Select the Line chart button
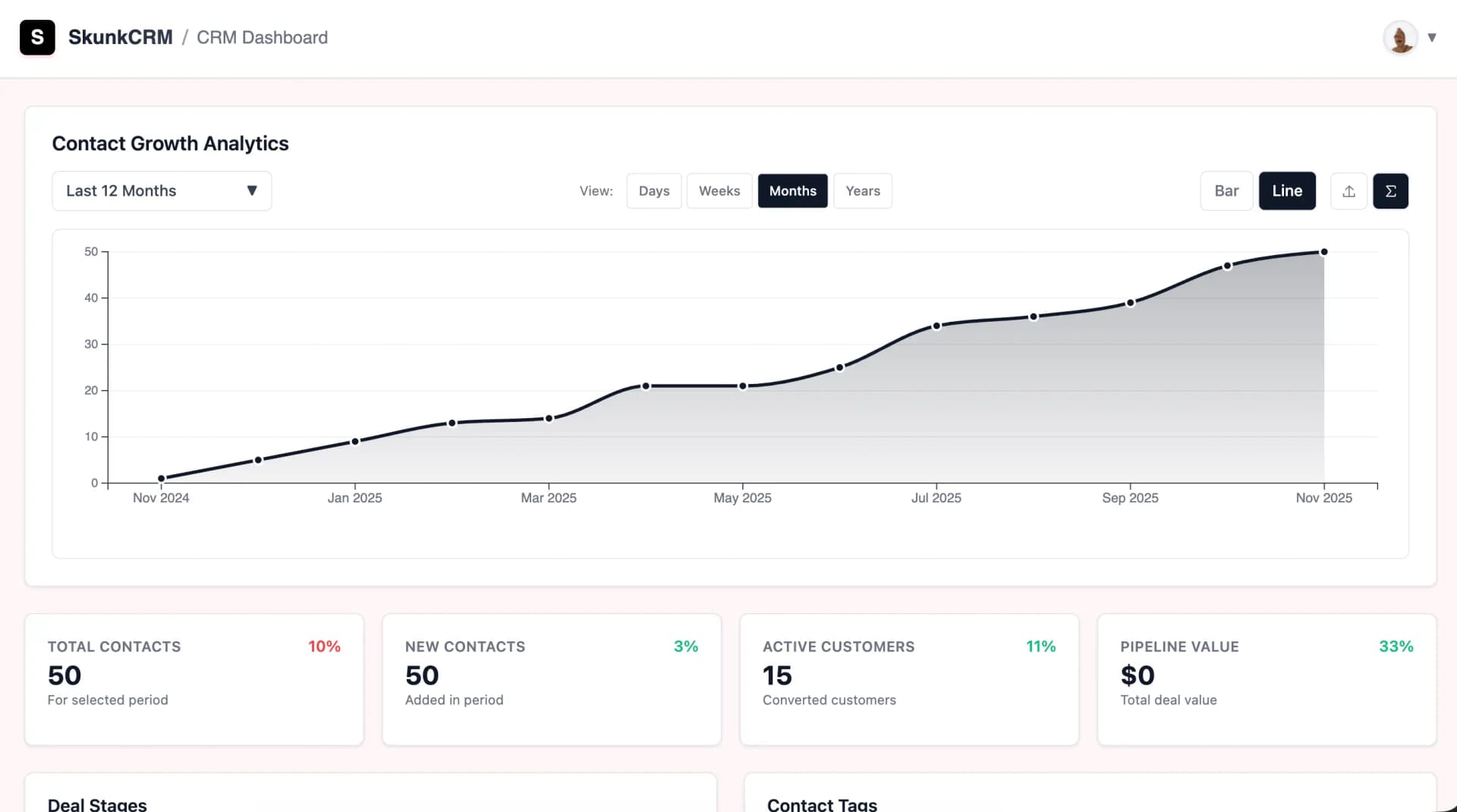The width and height of the screenshot is (1457, 812). [x=1287, y=190]
